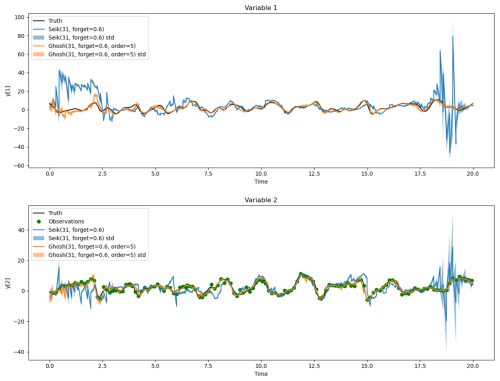Click the '-60' y-axis tick in Variable 1 plot
Viewport: 500px width, 381px height.
(x=19, y=166)
